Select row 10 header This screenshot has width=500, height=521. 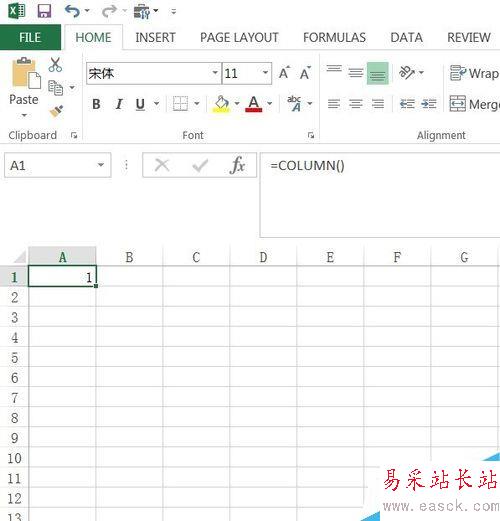point(14,457)
